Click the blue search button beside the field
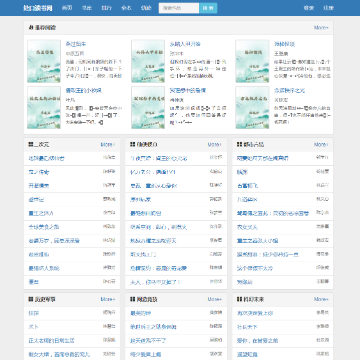Viewport: 360px width, 360px height. coord(208,8)
